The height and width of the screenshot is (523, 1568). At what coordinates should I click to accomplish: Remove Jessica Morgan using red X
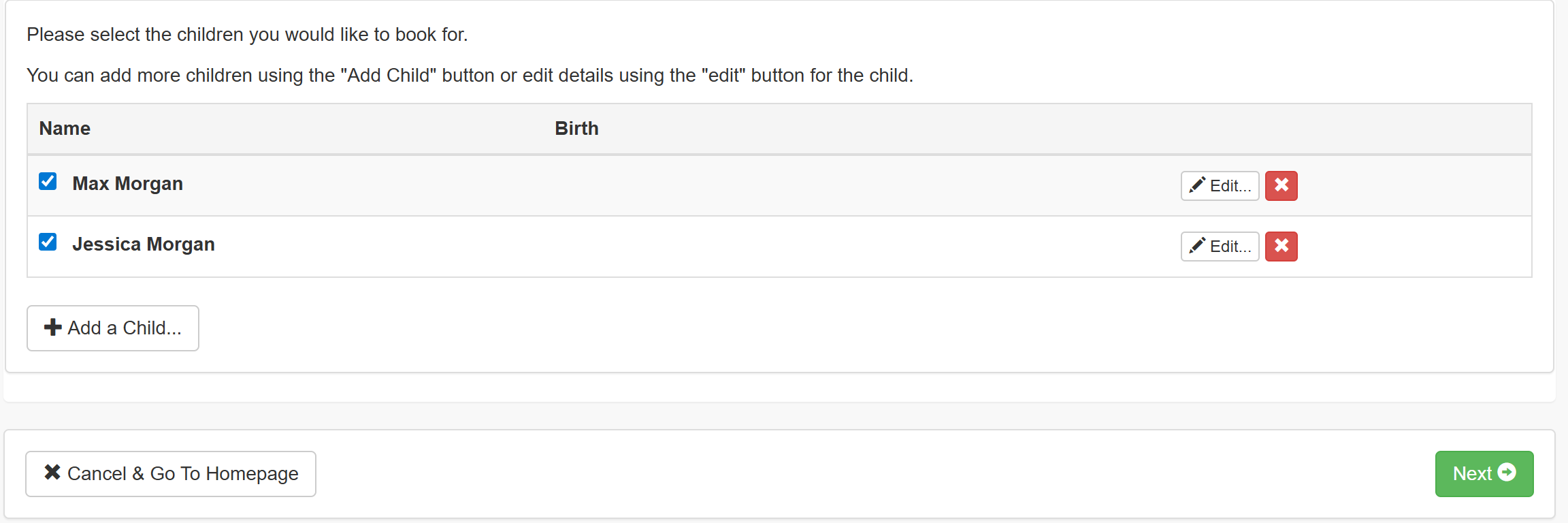point(1281,247)
